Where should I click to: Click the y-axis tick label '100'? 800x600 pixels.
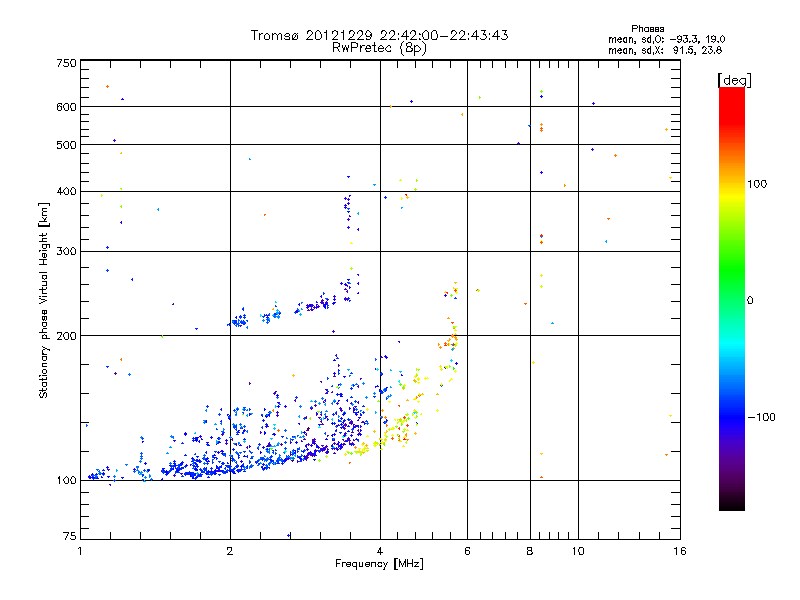pos(66,481)
